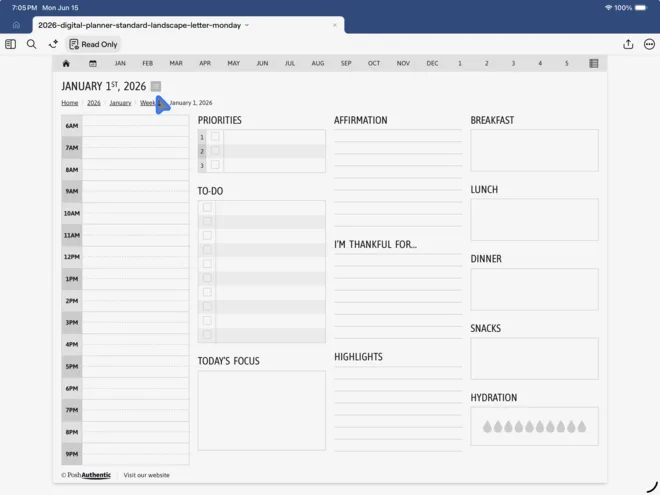Go to planner home house icon
Viewport: 660px width, 495px height.
(x=66, y=64)
